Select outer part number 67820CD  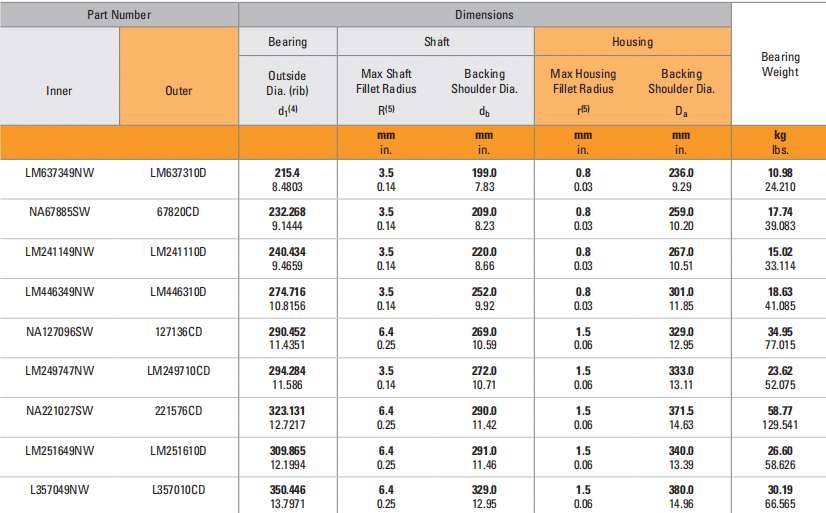(x=178, y=212)
